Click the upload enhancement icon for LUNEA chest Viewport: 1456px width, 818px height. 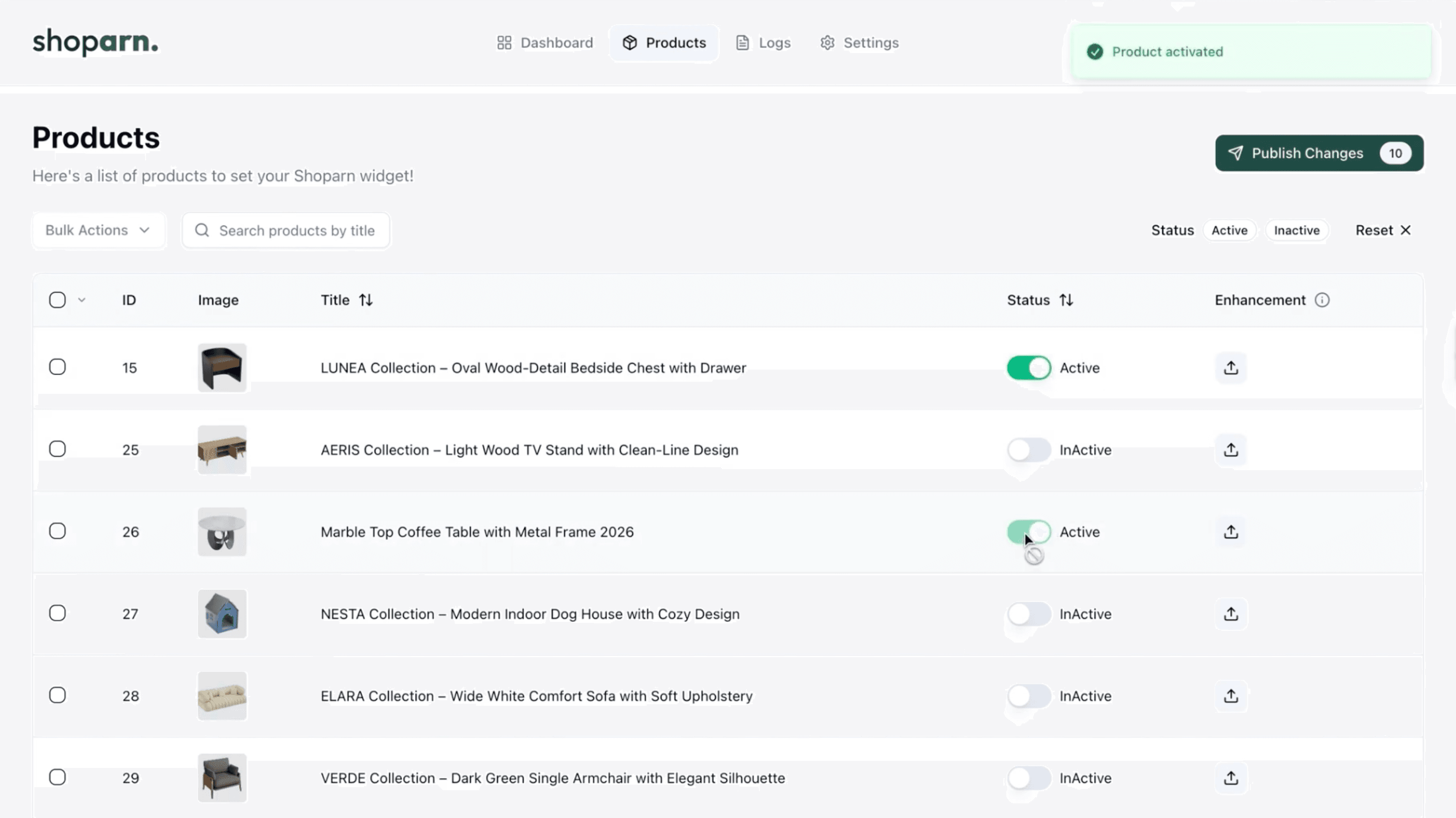pos(1231,368)
